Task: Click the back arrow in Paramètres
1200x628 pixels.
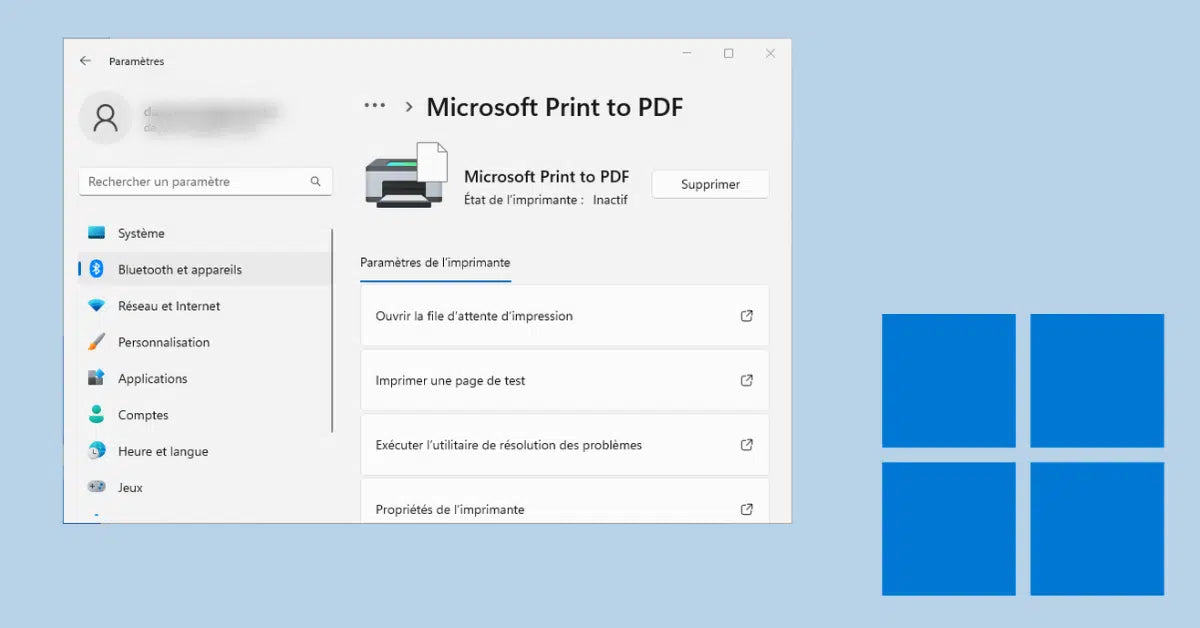Action: pyautogui.click(x=85, y=61)
